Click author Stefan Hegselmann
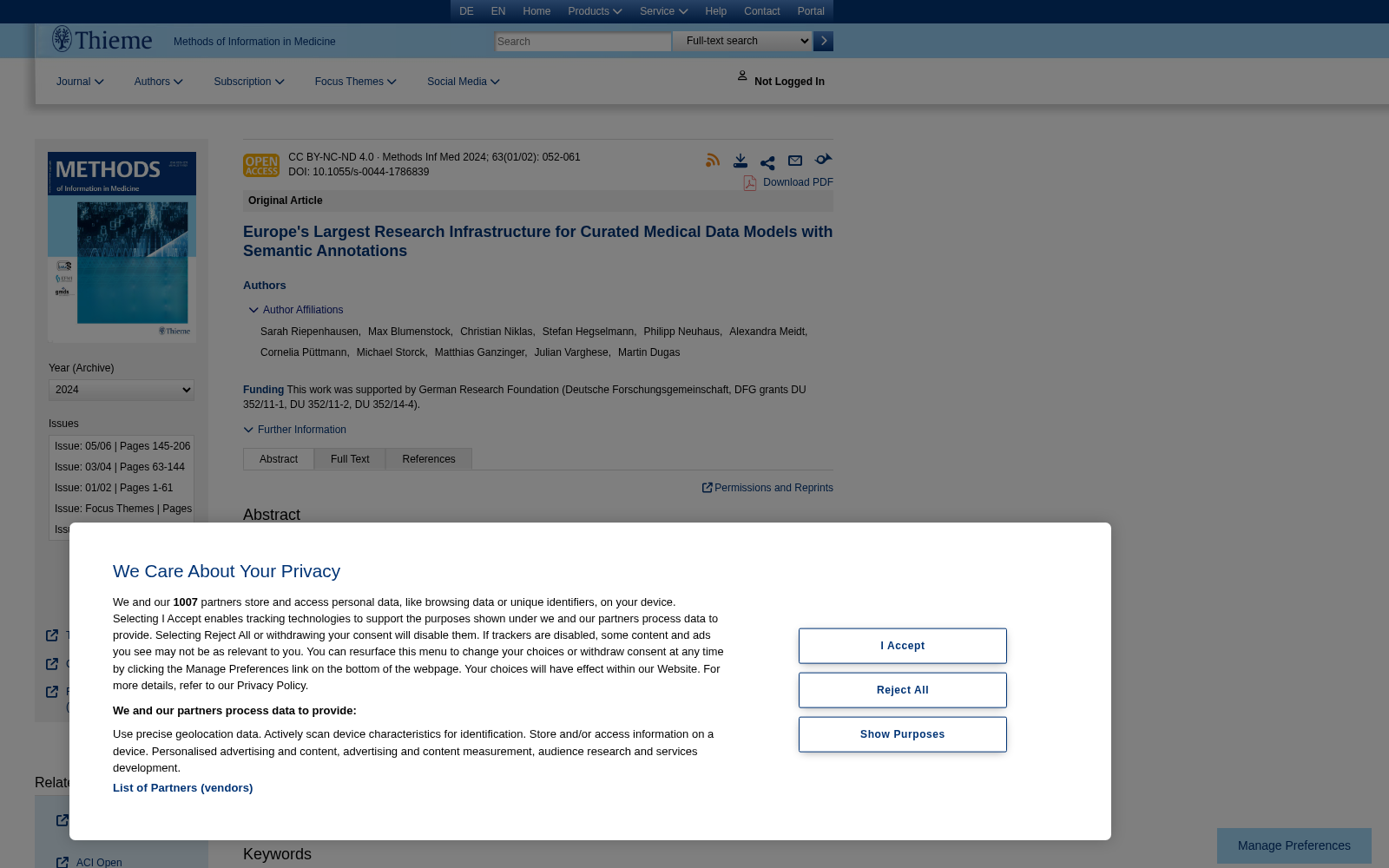This screenshot has height=868, width=1389. tap(588, 332)
